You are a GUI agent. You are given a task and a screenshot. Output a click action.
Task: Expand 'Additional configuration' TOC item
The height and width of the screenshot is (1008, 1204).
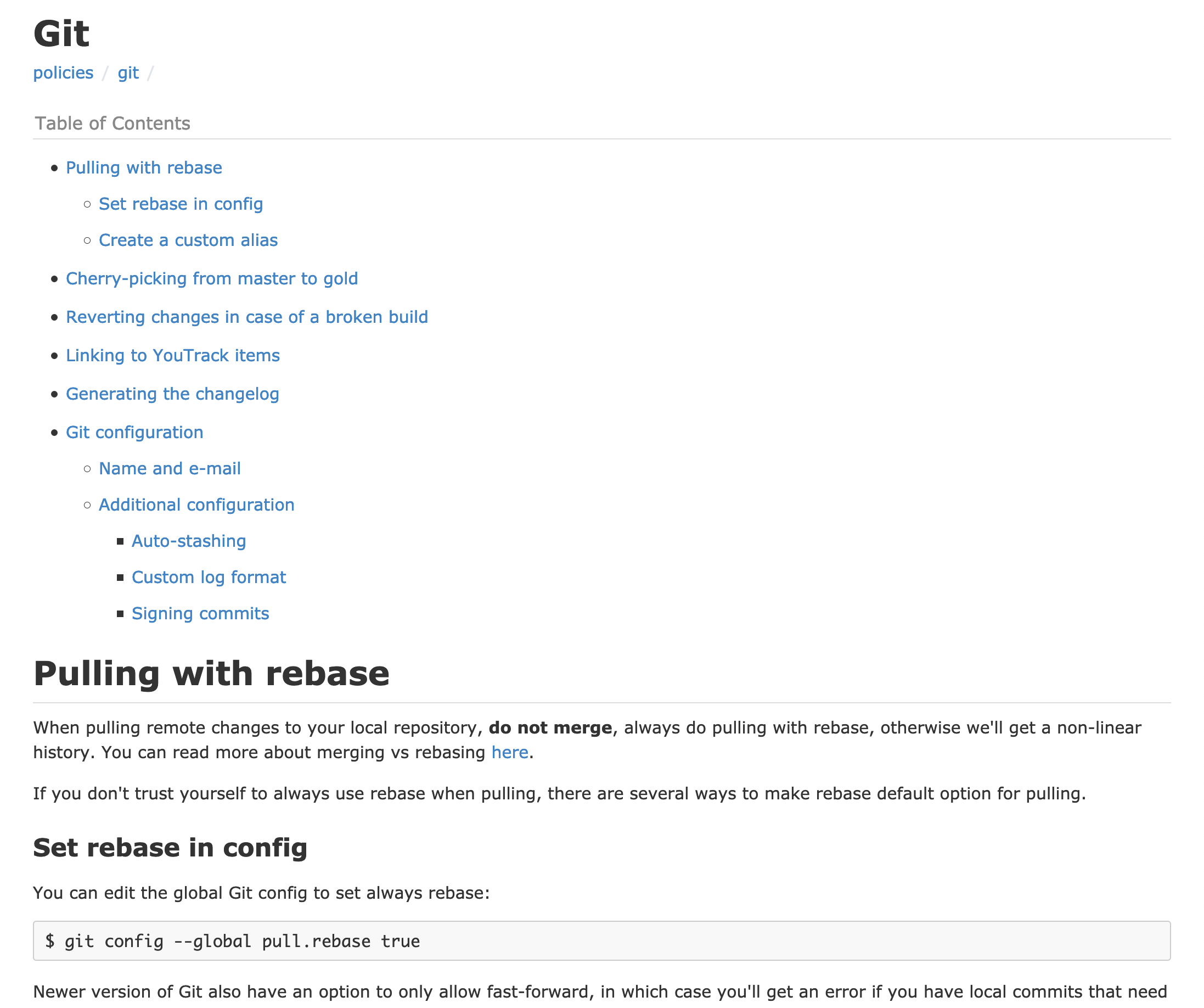[196, 504]
